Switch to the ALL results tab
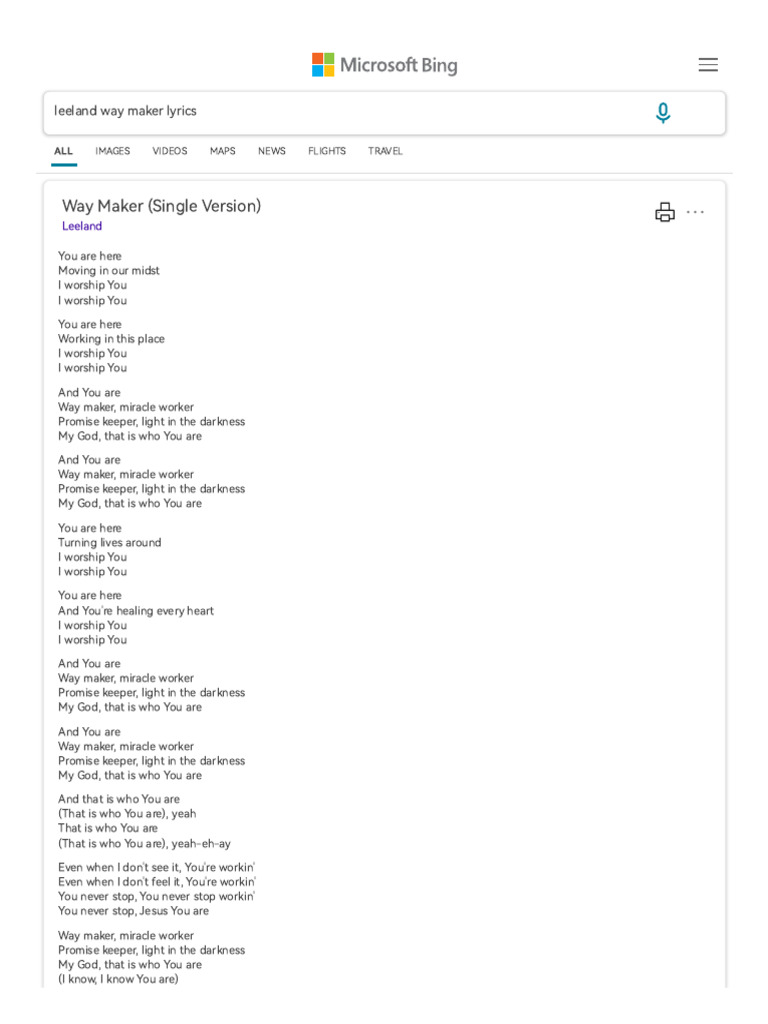 coord(63,151)
